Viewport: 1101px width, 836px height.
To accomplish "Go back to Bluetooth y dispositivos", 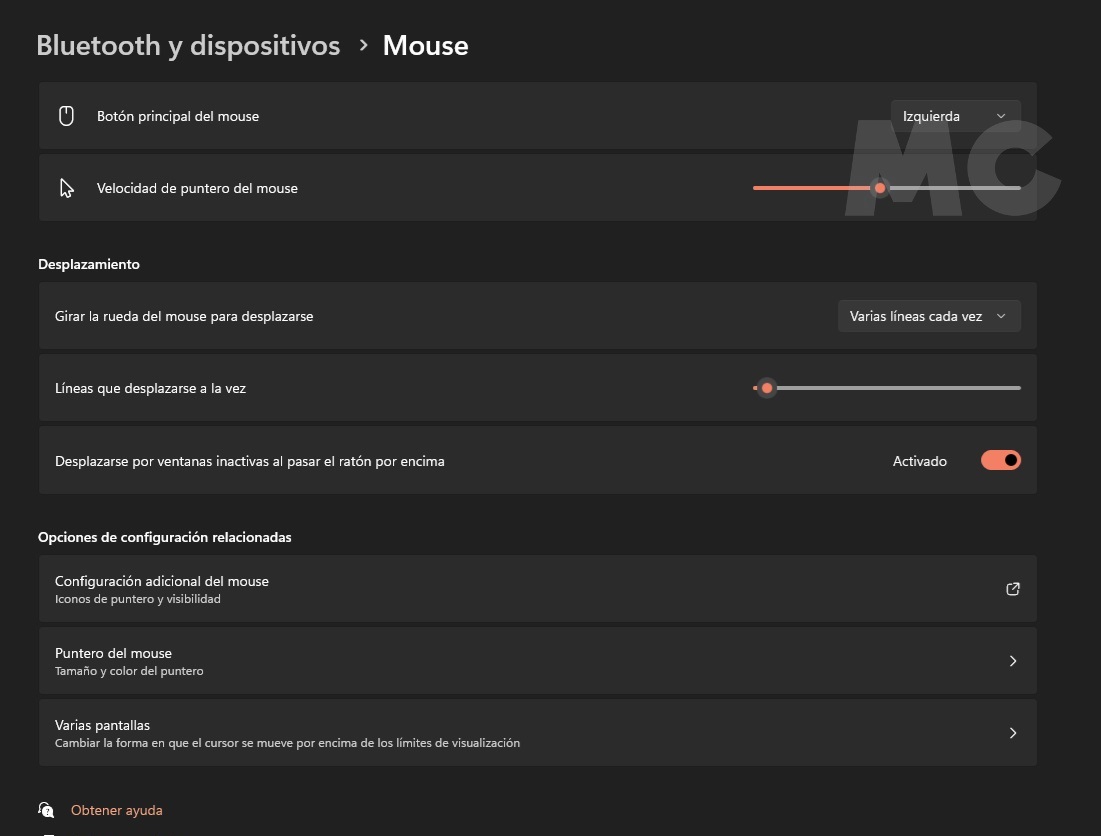I will [188, 45].
